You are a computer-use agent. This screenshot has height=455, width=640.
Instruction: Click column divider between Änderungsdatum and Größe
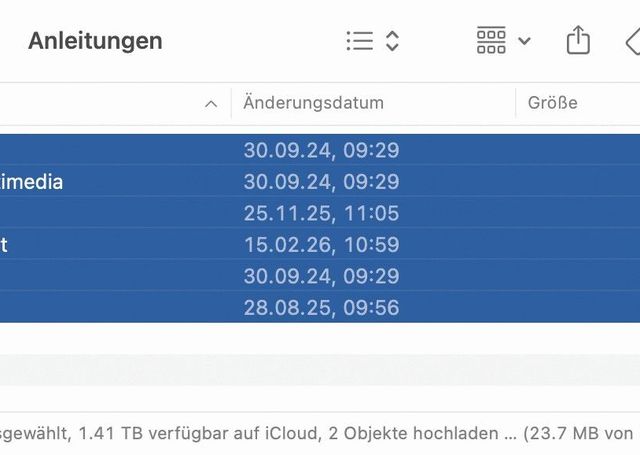pyautogui.click(x=516, y=103)
